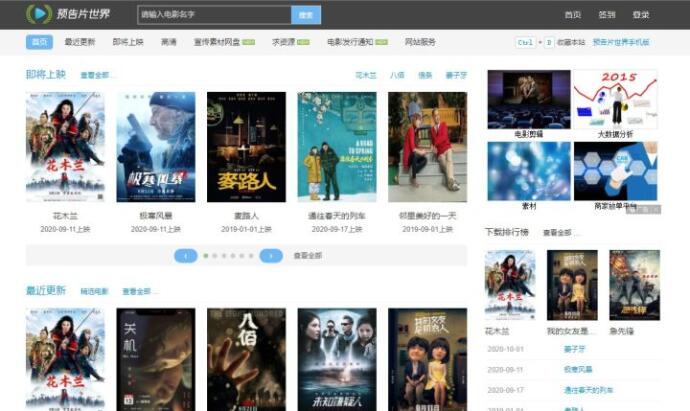Image resolution: width=690 pixels, height=411 pixels.
Task: Open the 花木兰 poster in 最近更新 row
Action: (x=65, y=360)
